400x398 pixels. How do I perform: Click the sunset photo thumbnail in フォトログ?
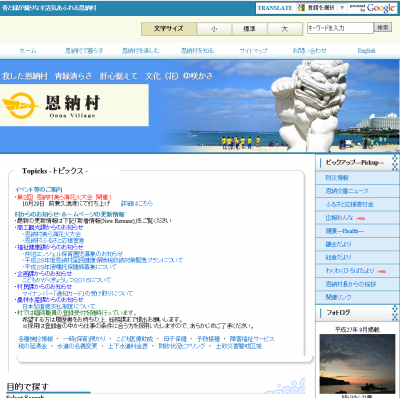(357, 364)
